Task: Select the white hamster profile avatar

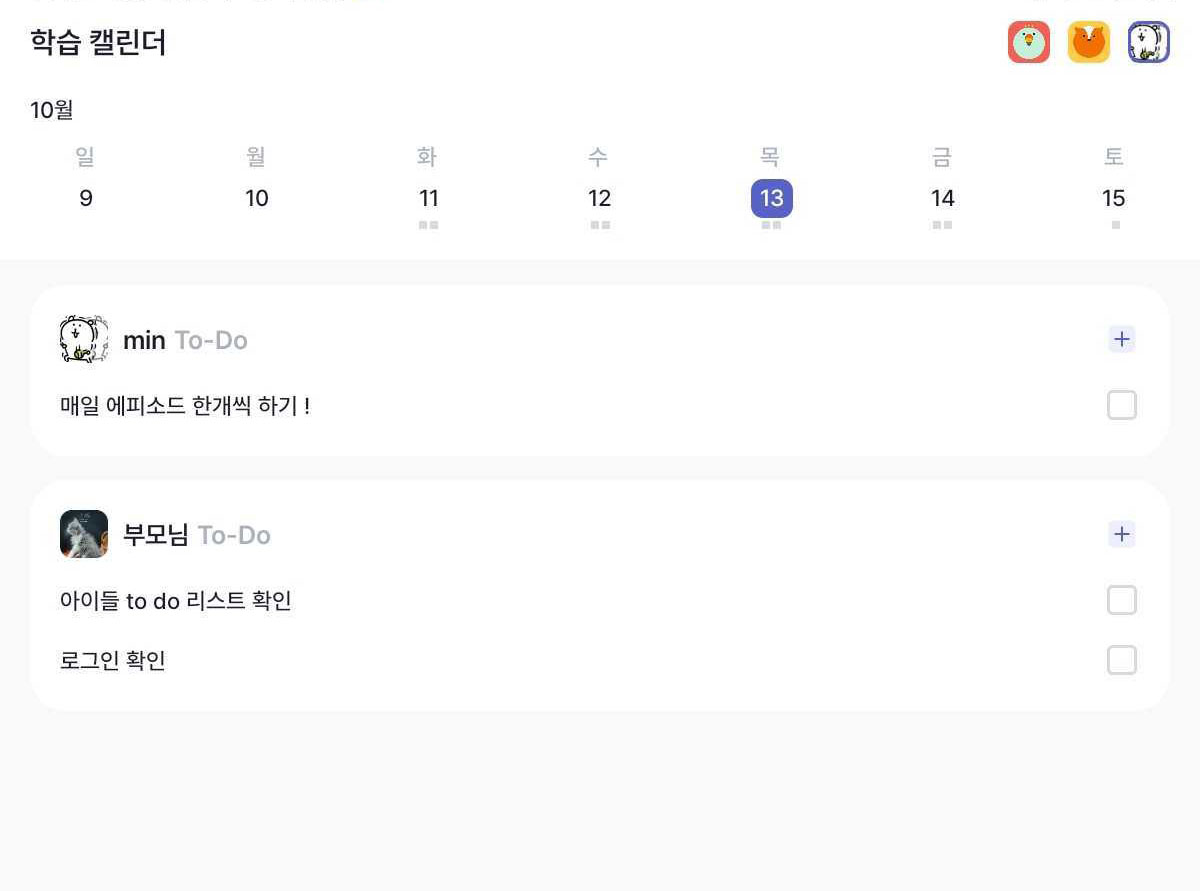Action: (1149, 42)
